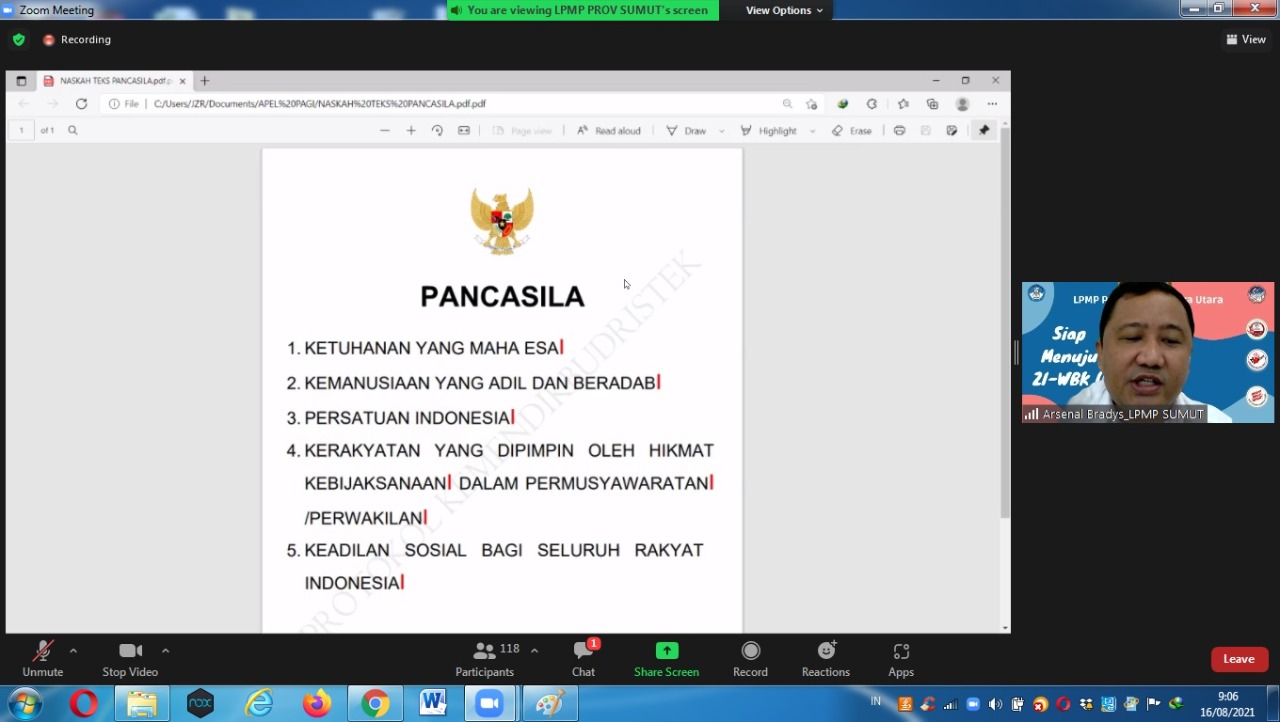Click the tab actions icon left of tab
This screenshot has height=722, width=1280.
point(21,81)
